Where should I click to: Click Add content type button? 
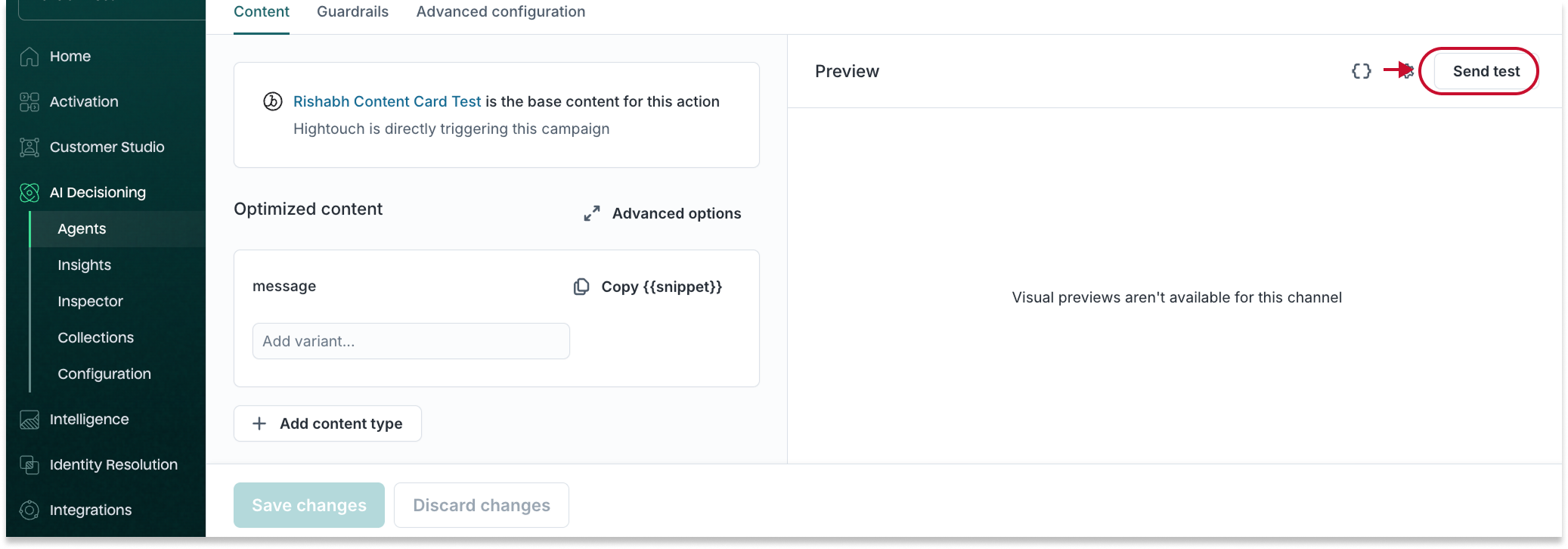click(327, 423)
